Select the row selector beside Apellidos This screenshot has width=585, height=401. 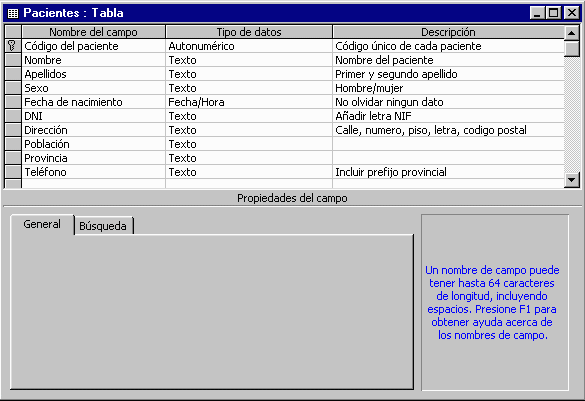[x=13, y=74]
